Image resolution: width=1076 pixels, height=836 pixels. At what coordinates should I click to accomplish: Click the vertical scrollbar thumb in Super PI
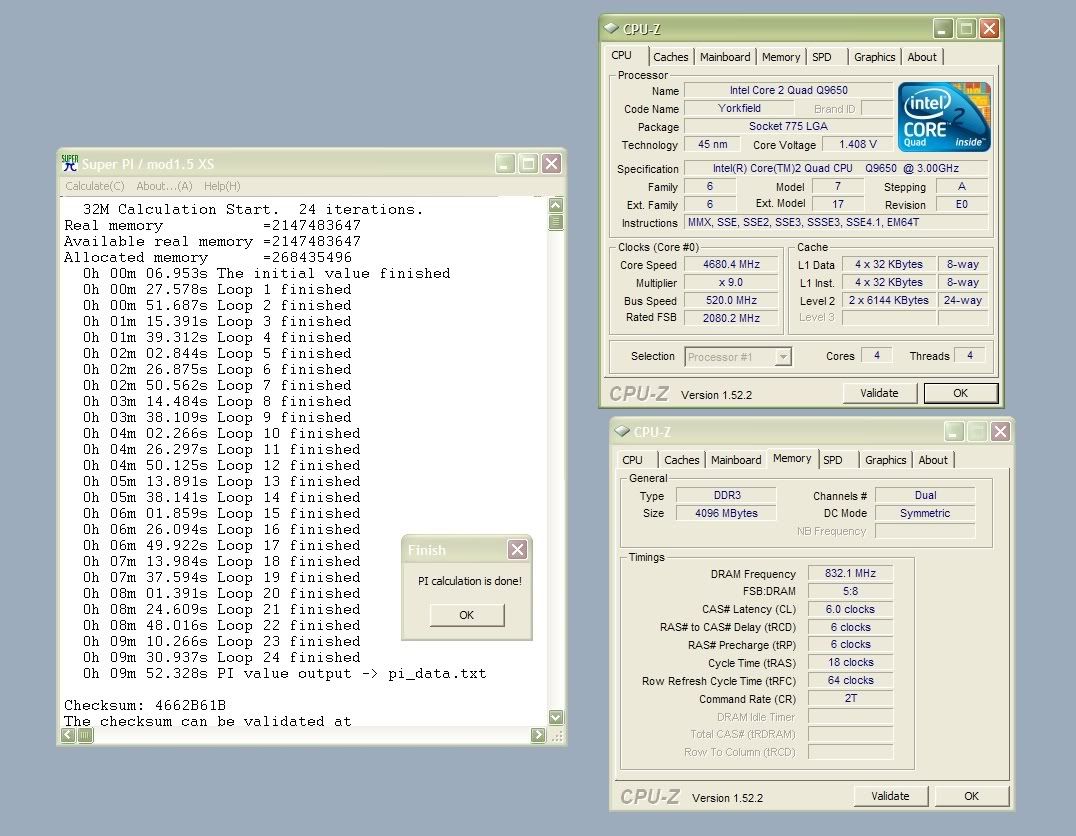point(556,222)
